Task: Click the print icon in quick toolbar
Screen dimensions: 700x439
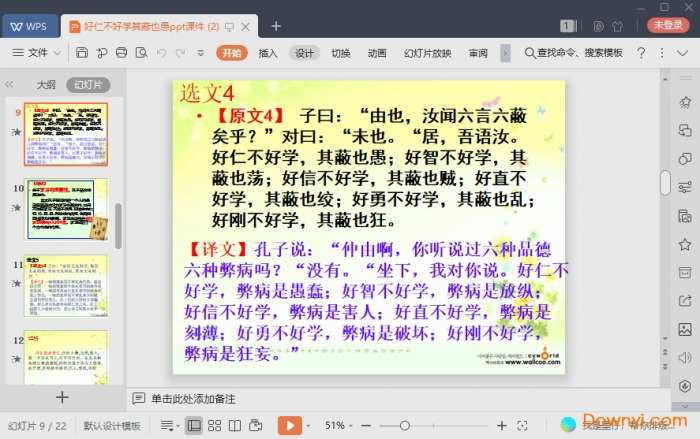Action: pyautogui.click(x=121, y=53)
